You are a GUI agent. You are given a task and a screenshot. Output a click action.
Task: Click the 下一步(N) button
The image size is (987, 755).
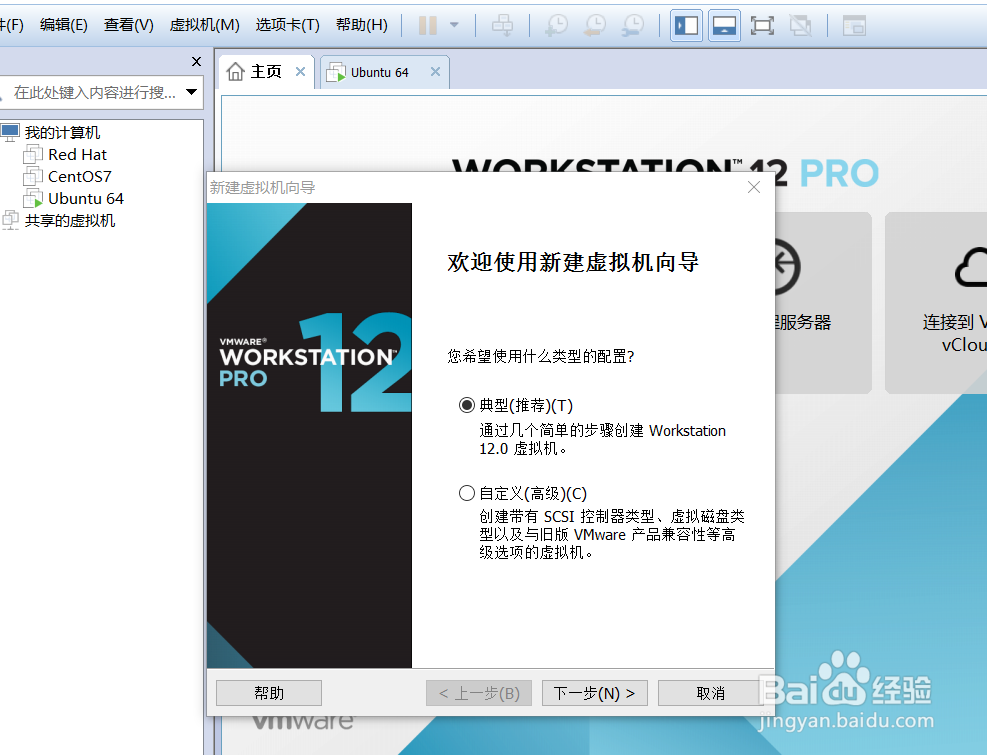tap(594, 692)
